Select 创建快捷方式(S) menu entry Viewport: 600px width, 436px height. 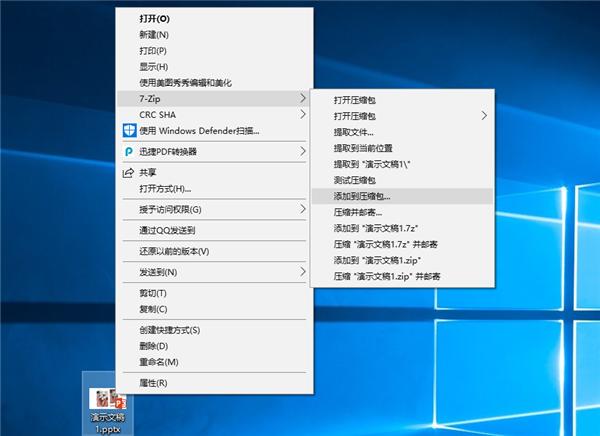click(214, 330)
